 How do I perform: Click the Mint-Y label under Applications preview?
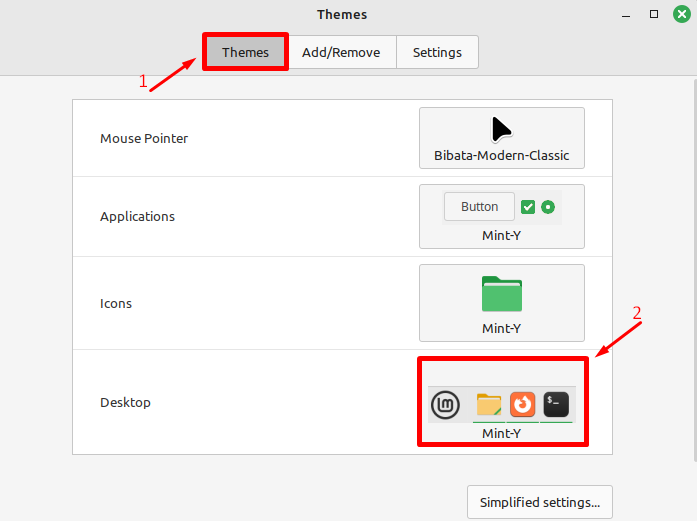pyautogui.click(x=501, y=236)
